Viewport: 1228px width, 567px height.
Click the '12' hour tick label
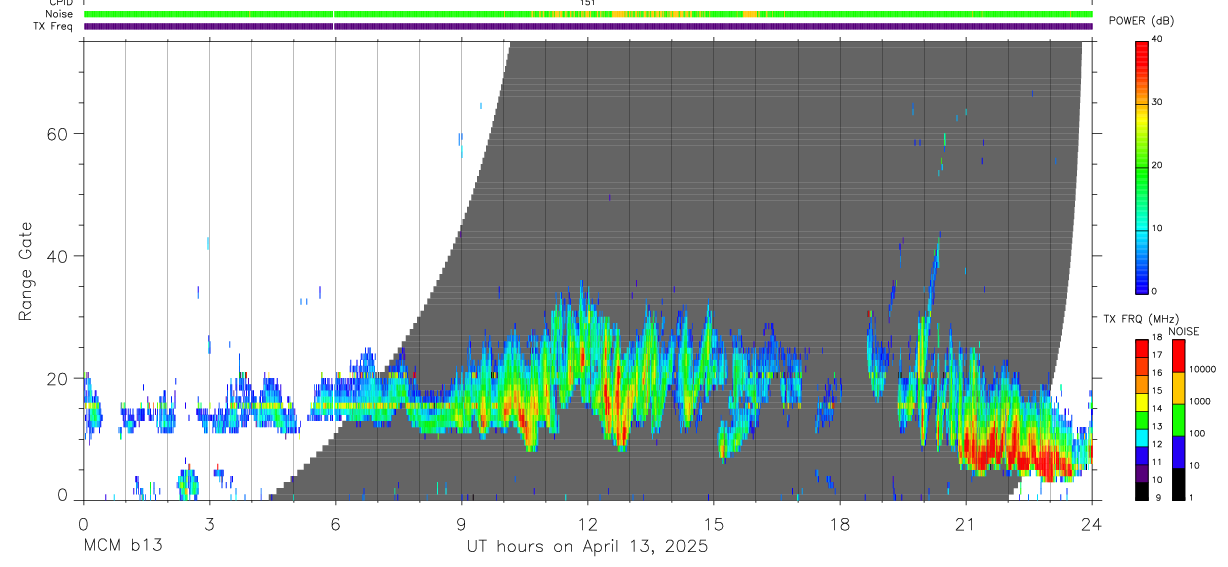click(587, 524)
